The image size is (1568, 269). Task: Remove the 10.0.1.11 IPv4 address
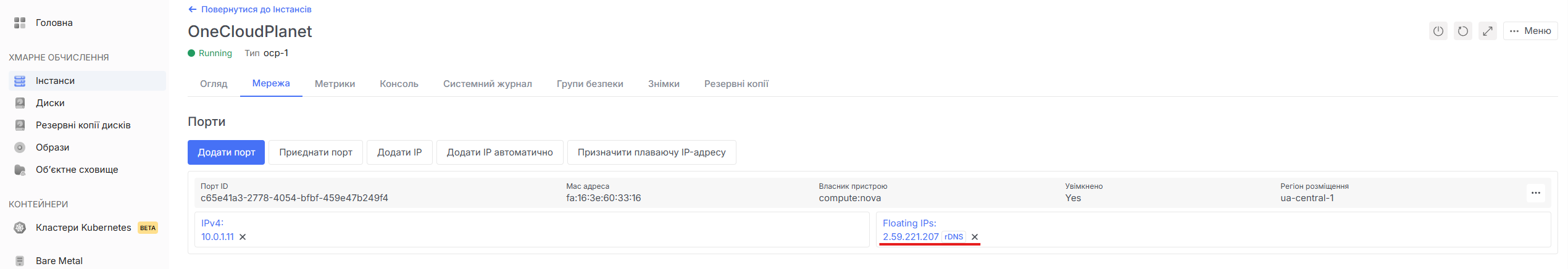point(243,237)
